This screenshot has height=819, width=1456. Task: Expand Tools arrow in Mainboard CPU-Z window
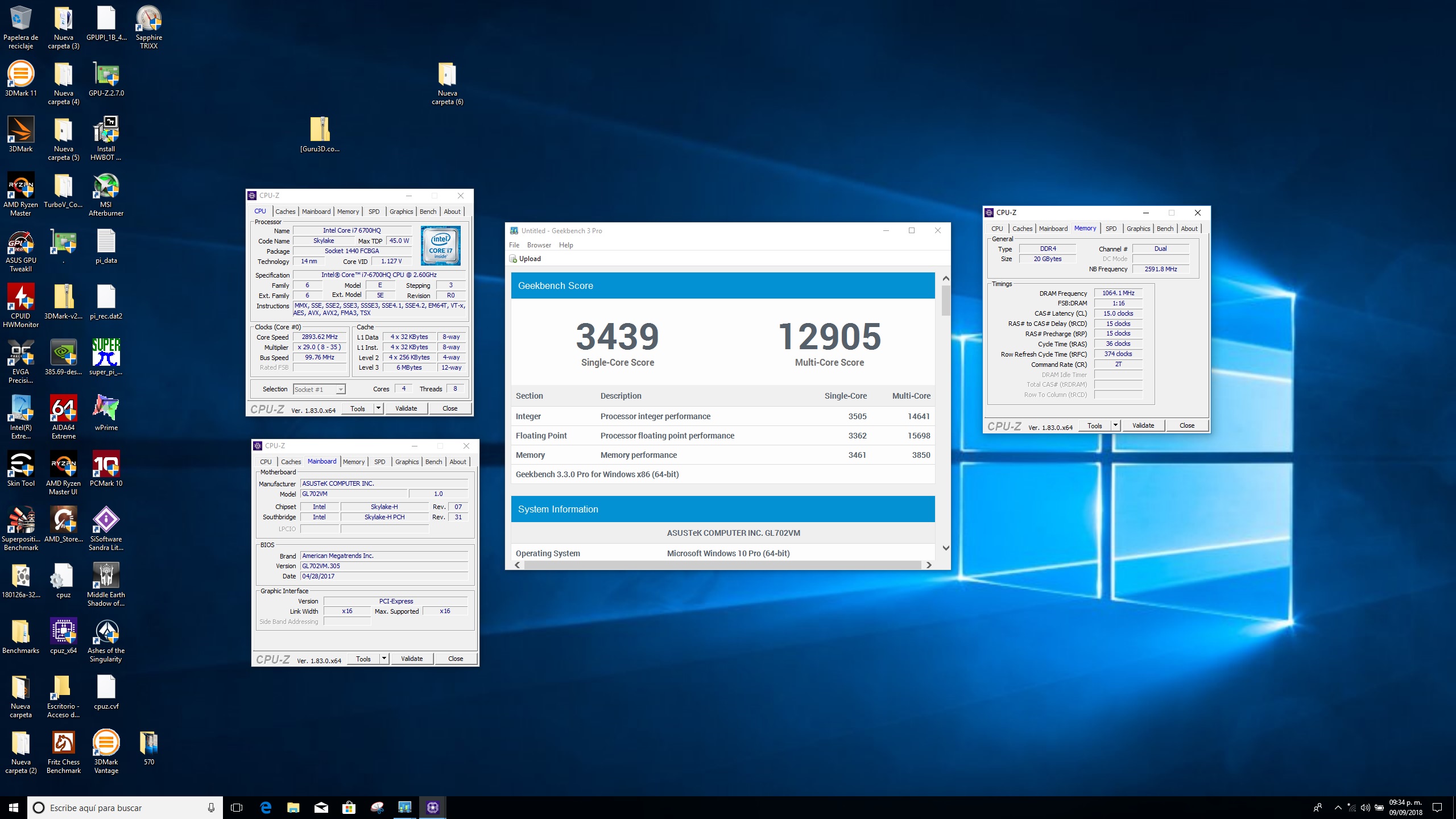[384, 659]
